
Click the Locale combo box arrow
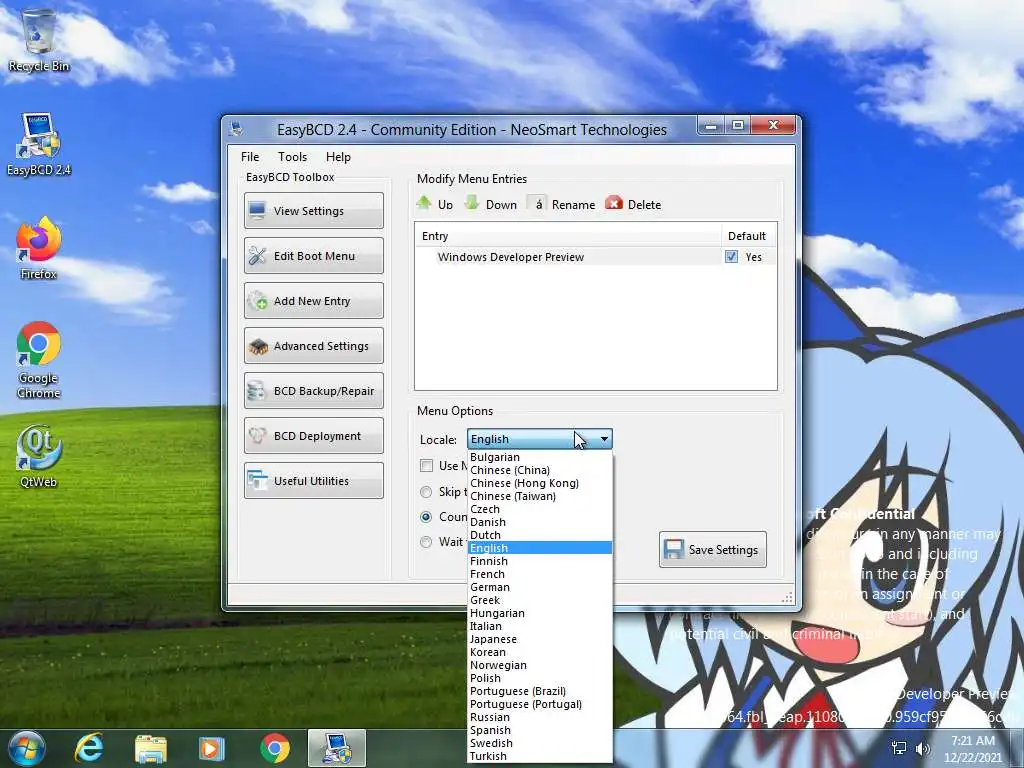pyautogui.click(x=605, y=439)
